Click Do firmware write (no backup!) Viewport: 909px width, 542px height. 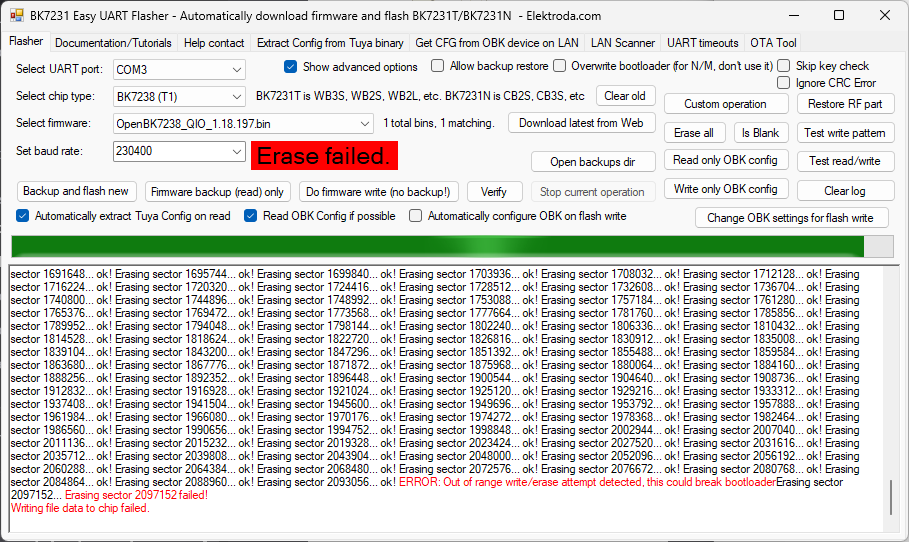[378, 192]
